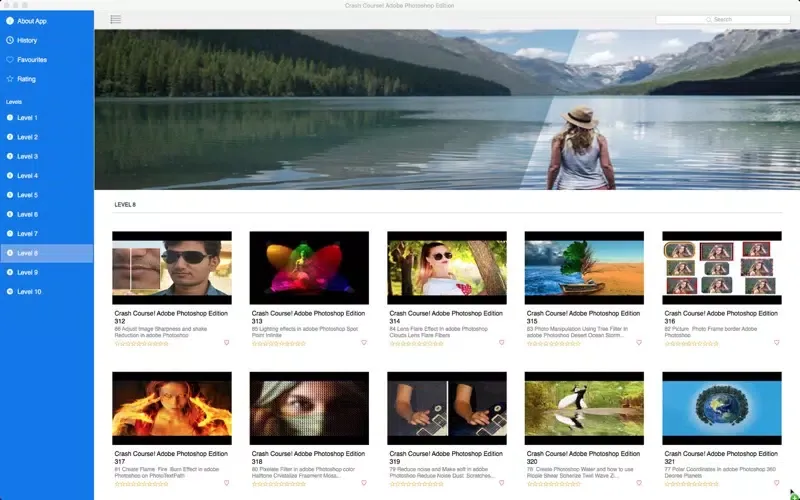This screenshot has height=500, width=800.
Task: Open thumbnail of lesson 316 photo frames
Action: click(722, 268)
